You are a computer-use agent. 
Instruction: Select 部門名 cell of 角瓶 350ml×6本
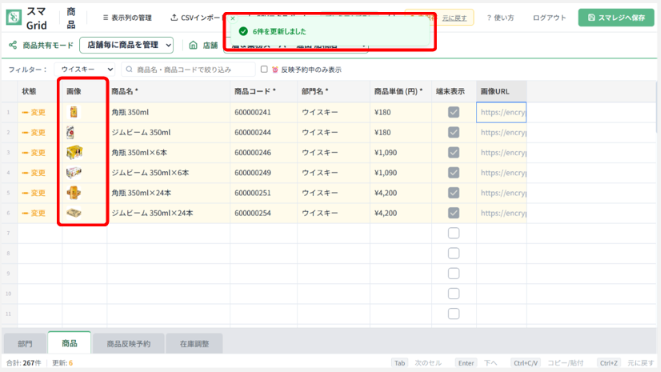(334, 152)
